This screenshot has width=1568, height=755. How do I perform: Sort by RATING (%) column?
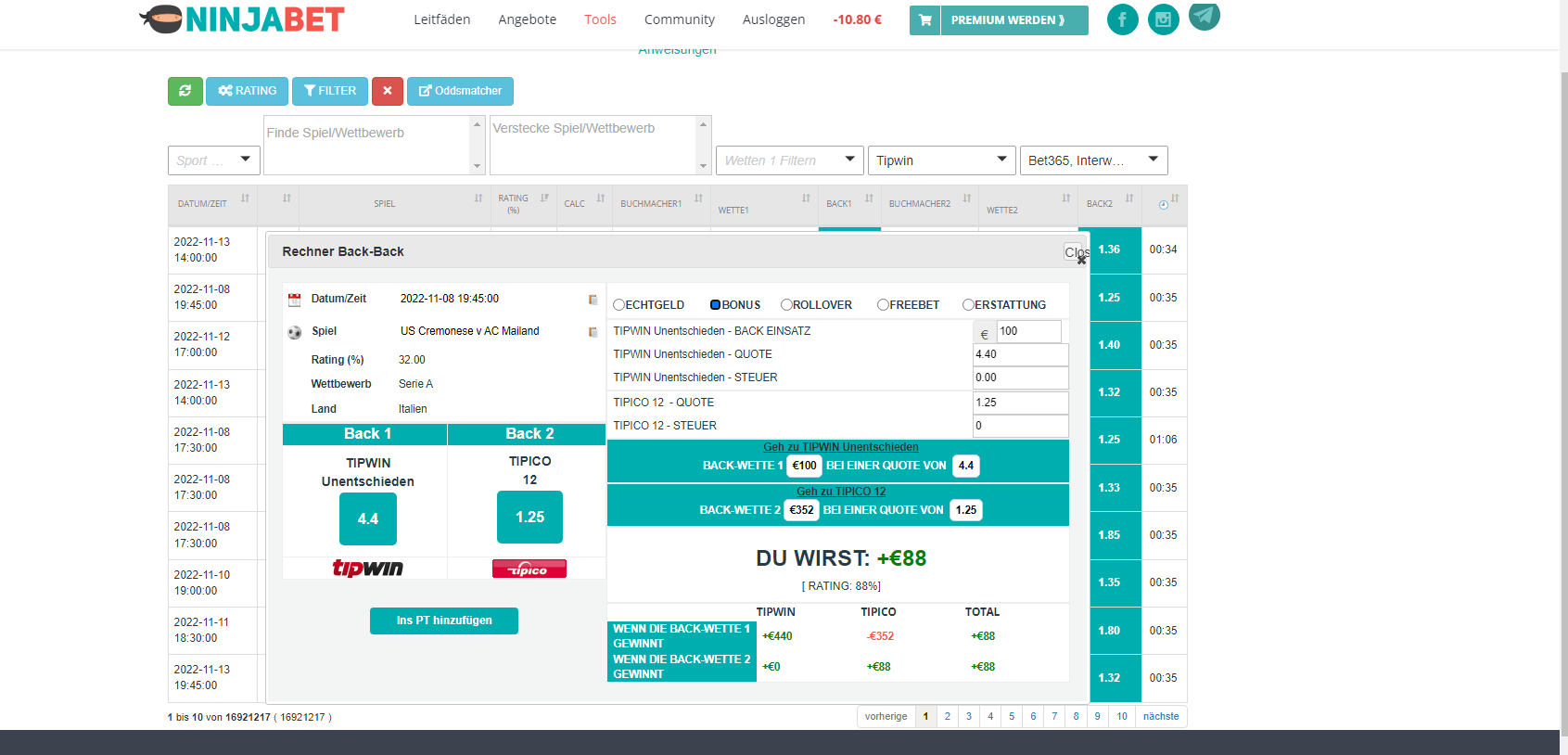522,204
